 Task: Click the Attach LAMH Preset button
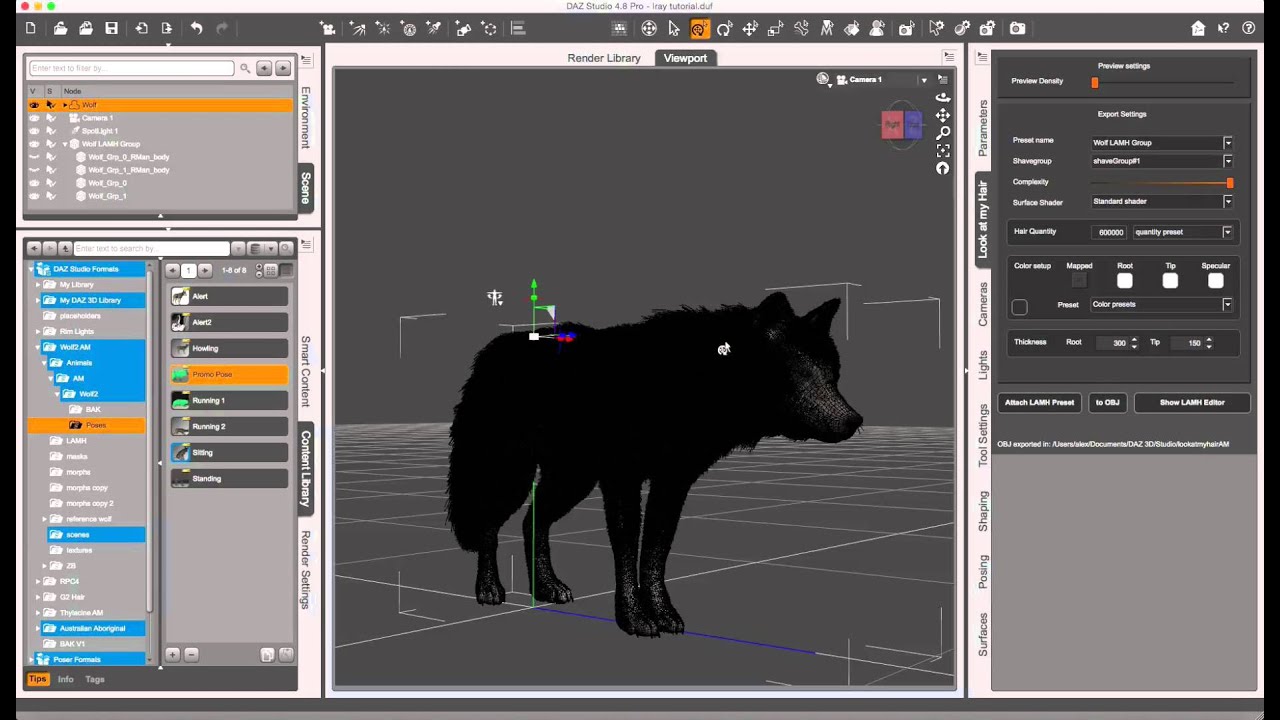click(x=1039, y=402)
